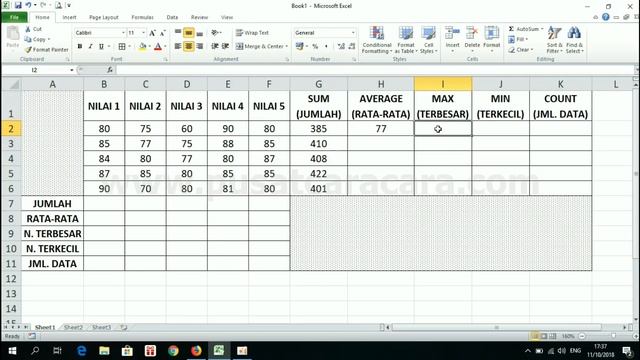
Task: Launch Firefox from the taskbar
Action: [x=196, y=351]
